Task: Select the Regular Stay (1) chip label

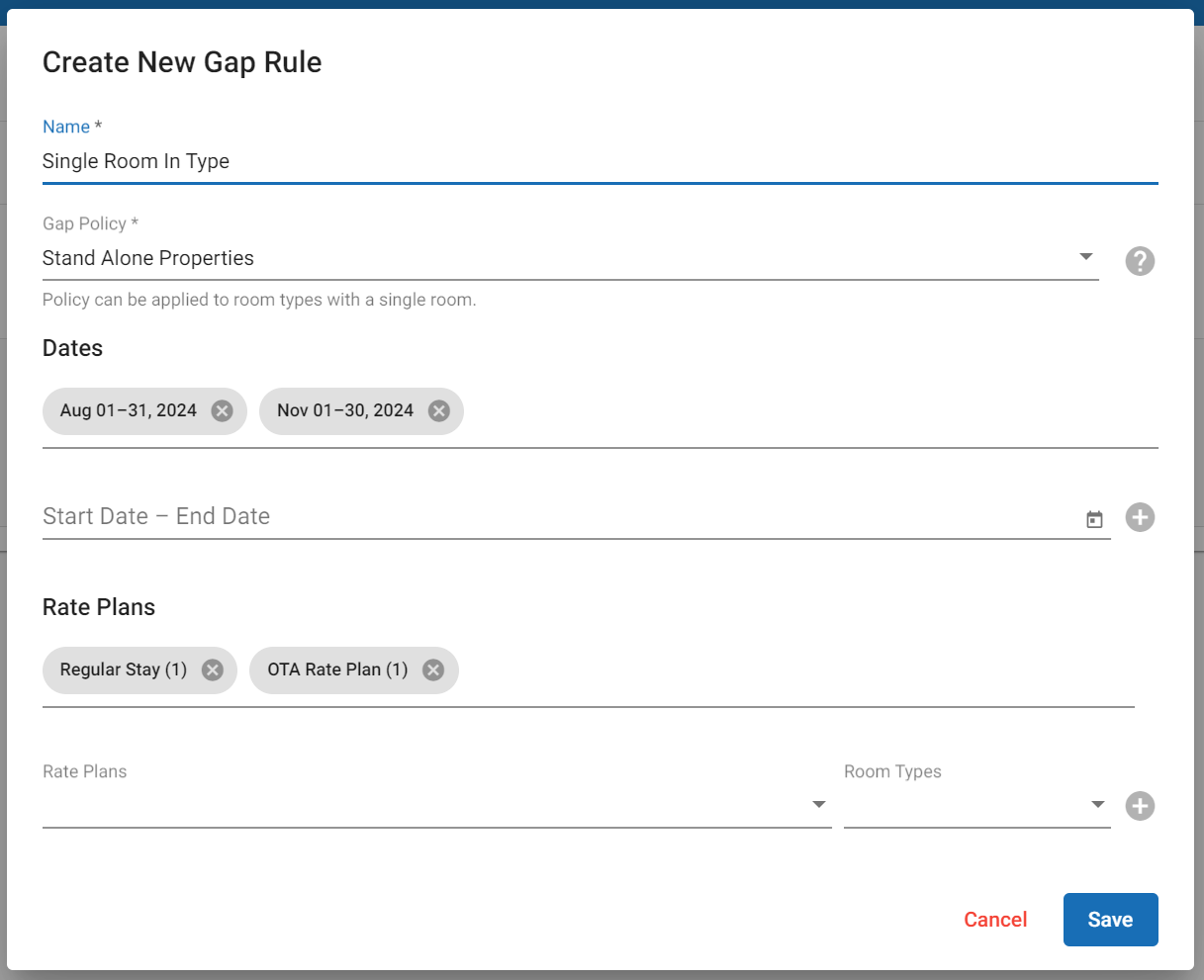Action: coord(124,669)
